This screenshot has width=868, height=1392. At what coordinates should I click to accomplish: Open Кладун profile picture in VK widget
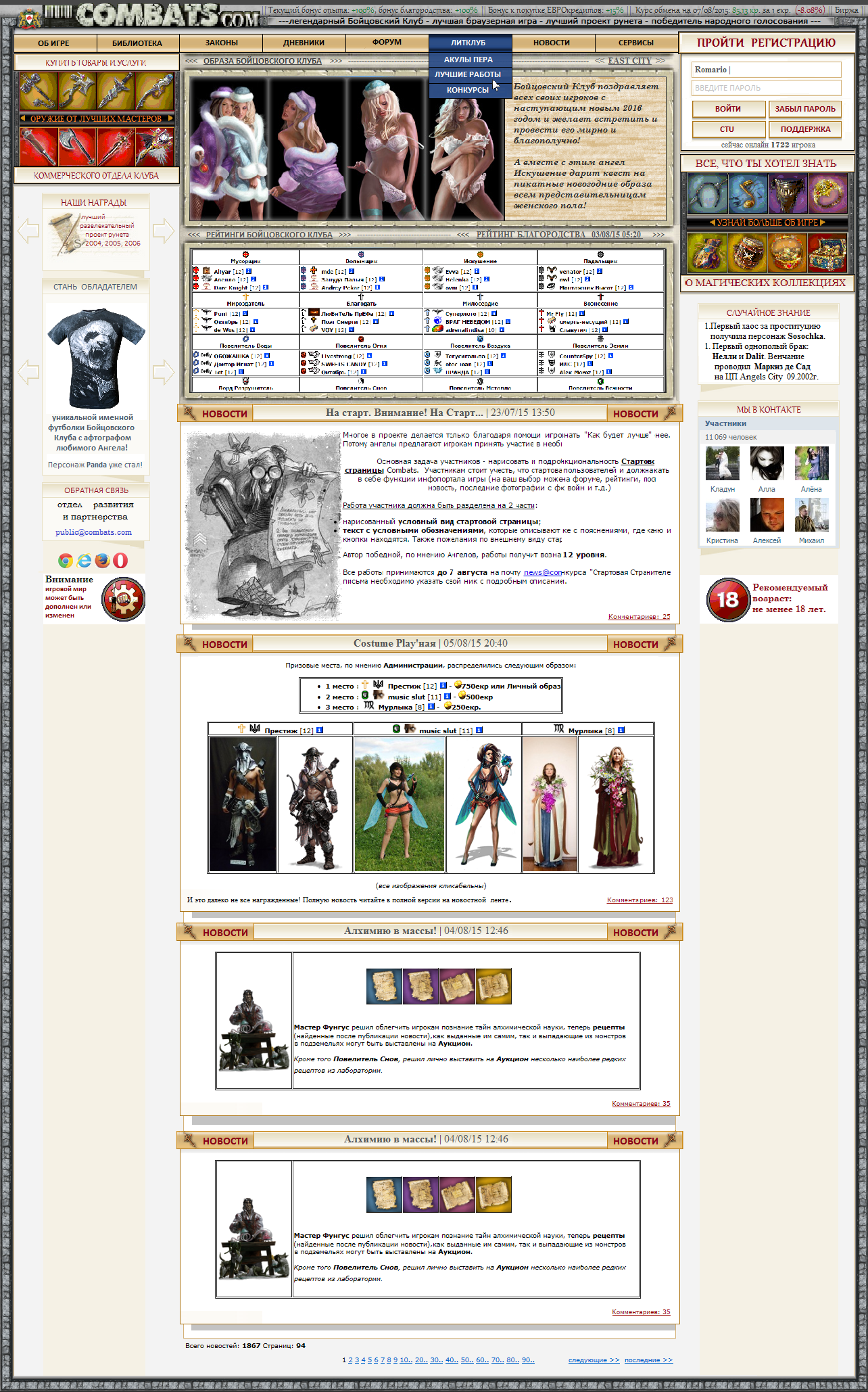coord(722,463)
